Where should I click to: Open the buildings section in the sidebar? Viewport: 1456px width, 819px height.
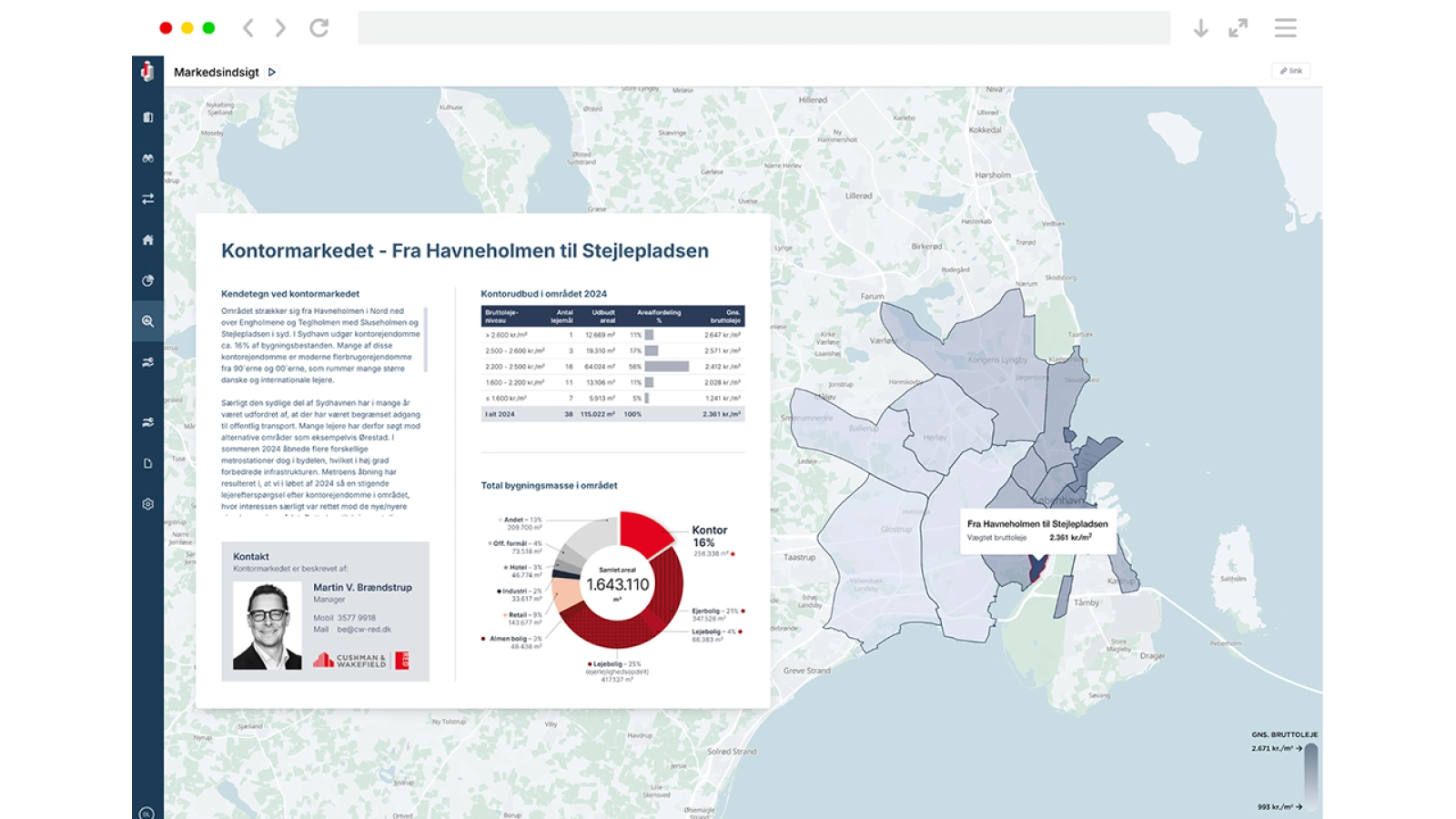pos(147,117)
